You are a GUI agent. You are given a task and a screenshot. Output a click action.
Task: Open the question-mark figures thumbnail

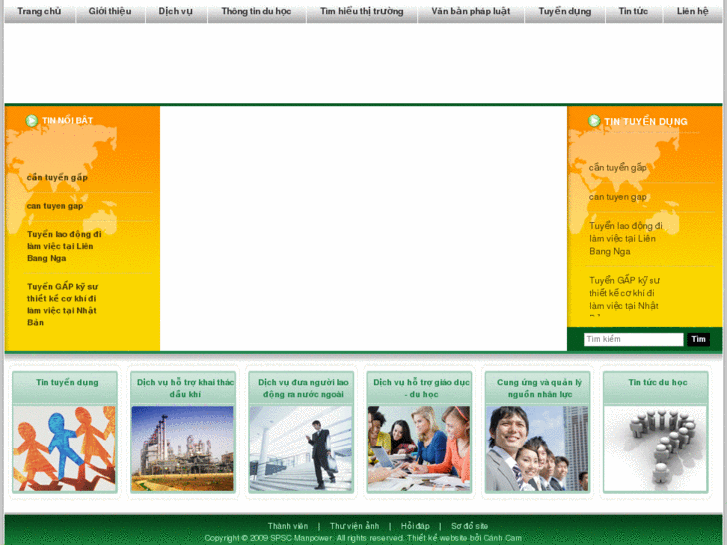[655, 449]
